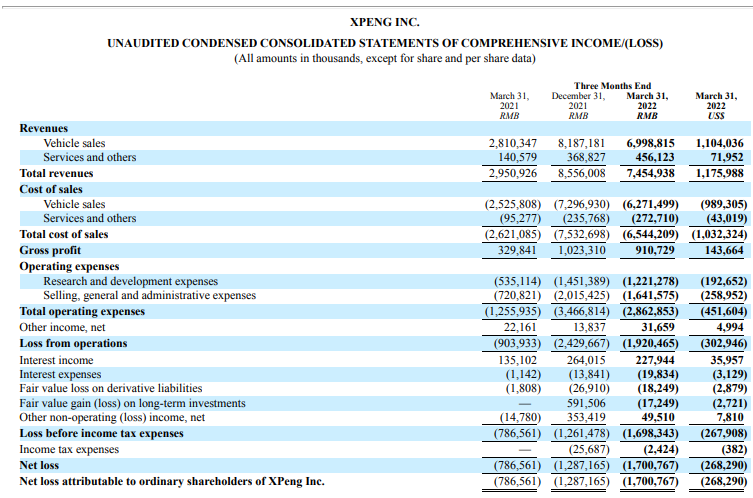Click 'Fair value gain (loss) on long-term investments'

click(132, 403)
